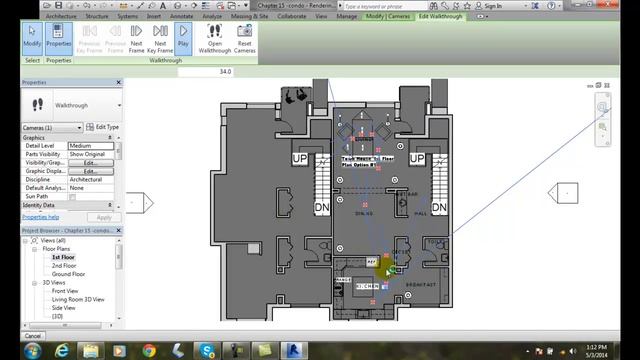Switch to Manage tab
The height and width of the screenshot is (360, 640).
coord(347,16)
